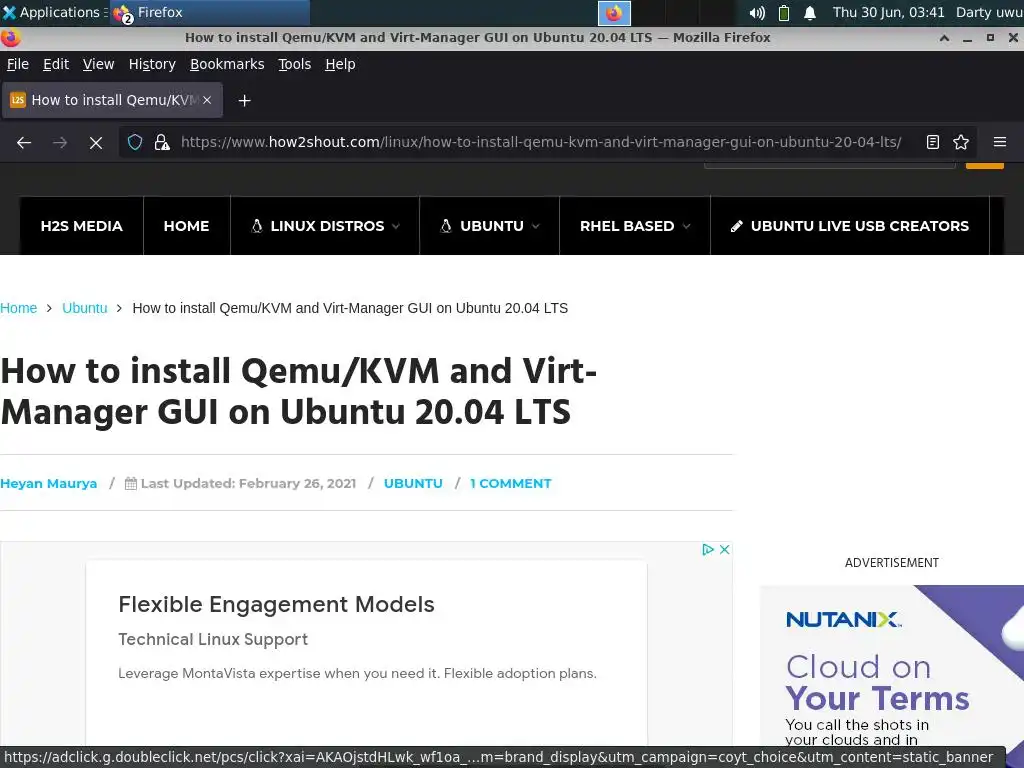Open the Help menu
1024x768 pixels.
tap(340, 64)
